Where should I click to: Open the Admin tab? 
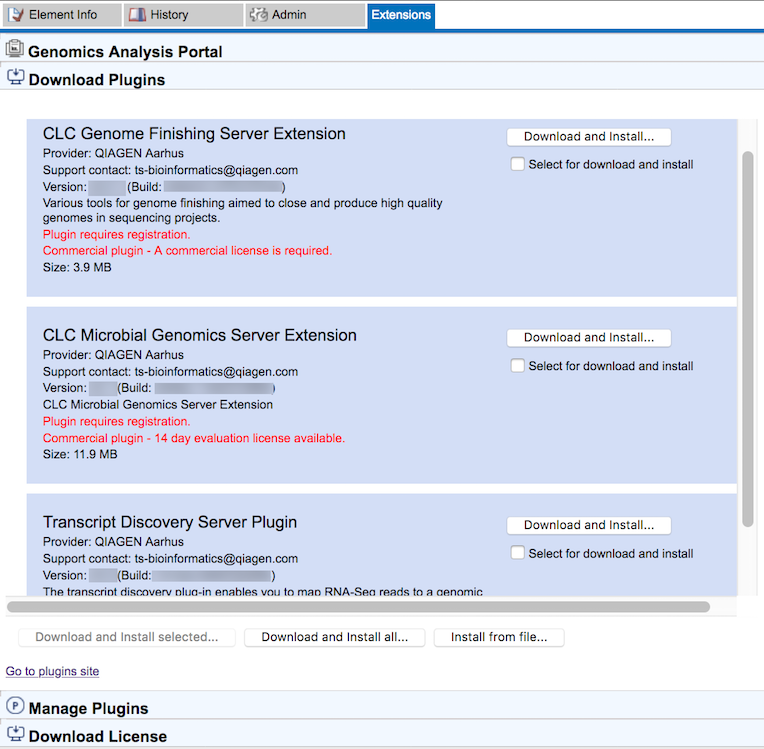306,15
